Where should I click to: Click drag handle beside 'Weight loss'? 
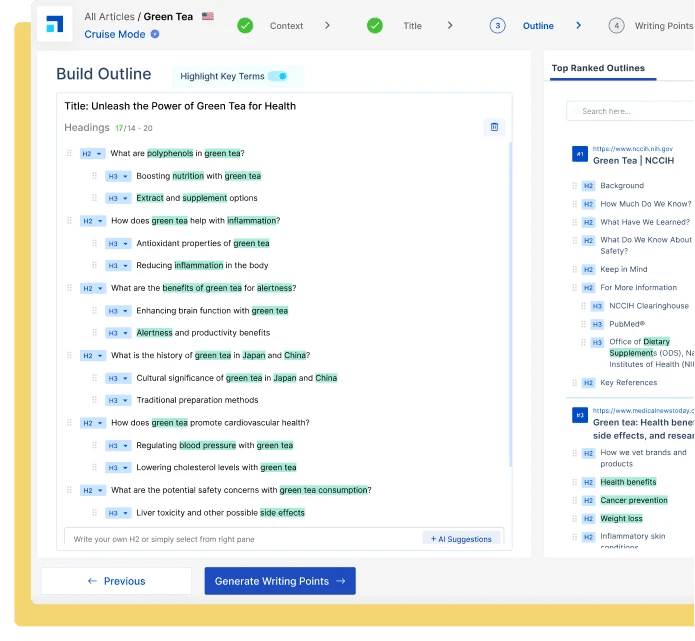(x=574, y=518)
